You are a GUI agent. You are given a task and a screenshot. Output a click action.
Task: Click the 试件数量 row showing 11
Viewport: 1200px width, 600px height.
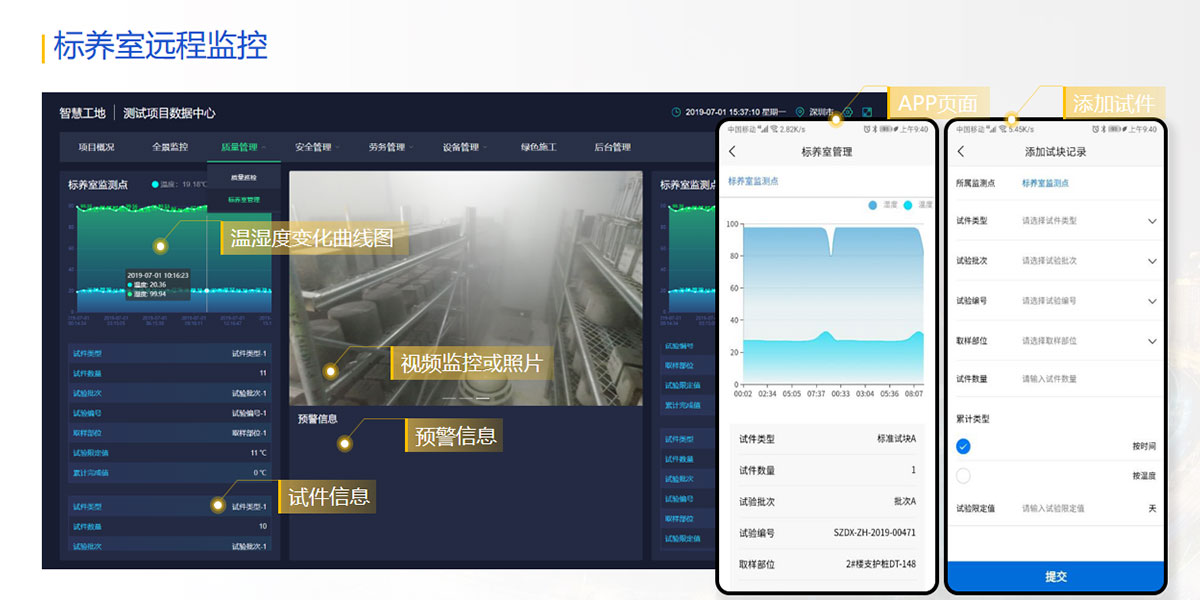[x=170, y=373]
